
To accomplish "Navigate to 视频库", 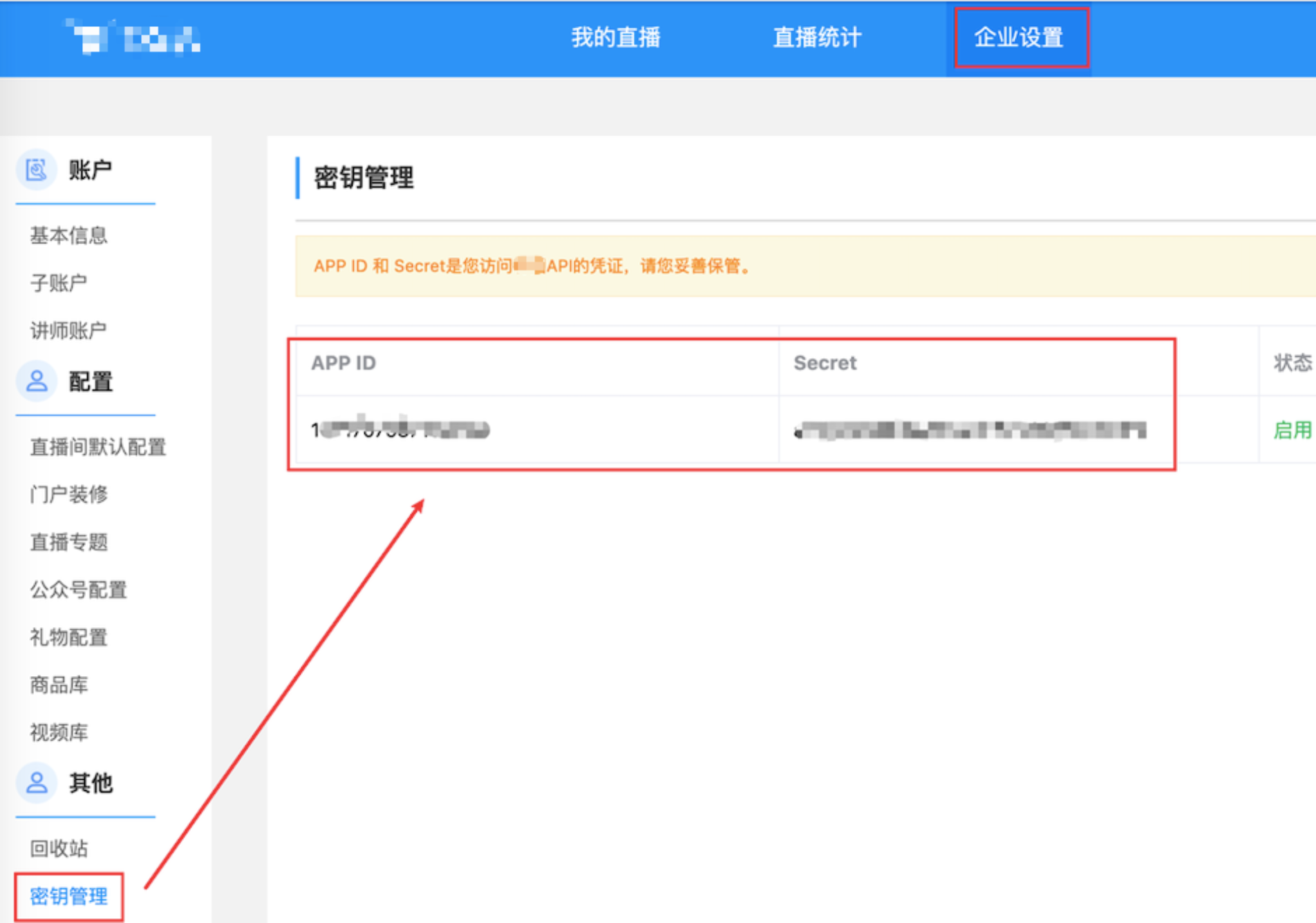I will click(59, 732).
